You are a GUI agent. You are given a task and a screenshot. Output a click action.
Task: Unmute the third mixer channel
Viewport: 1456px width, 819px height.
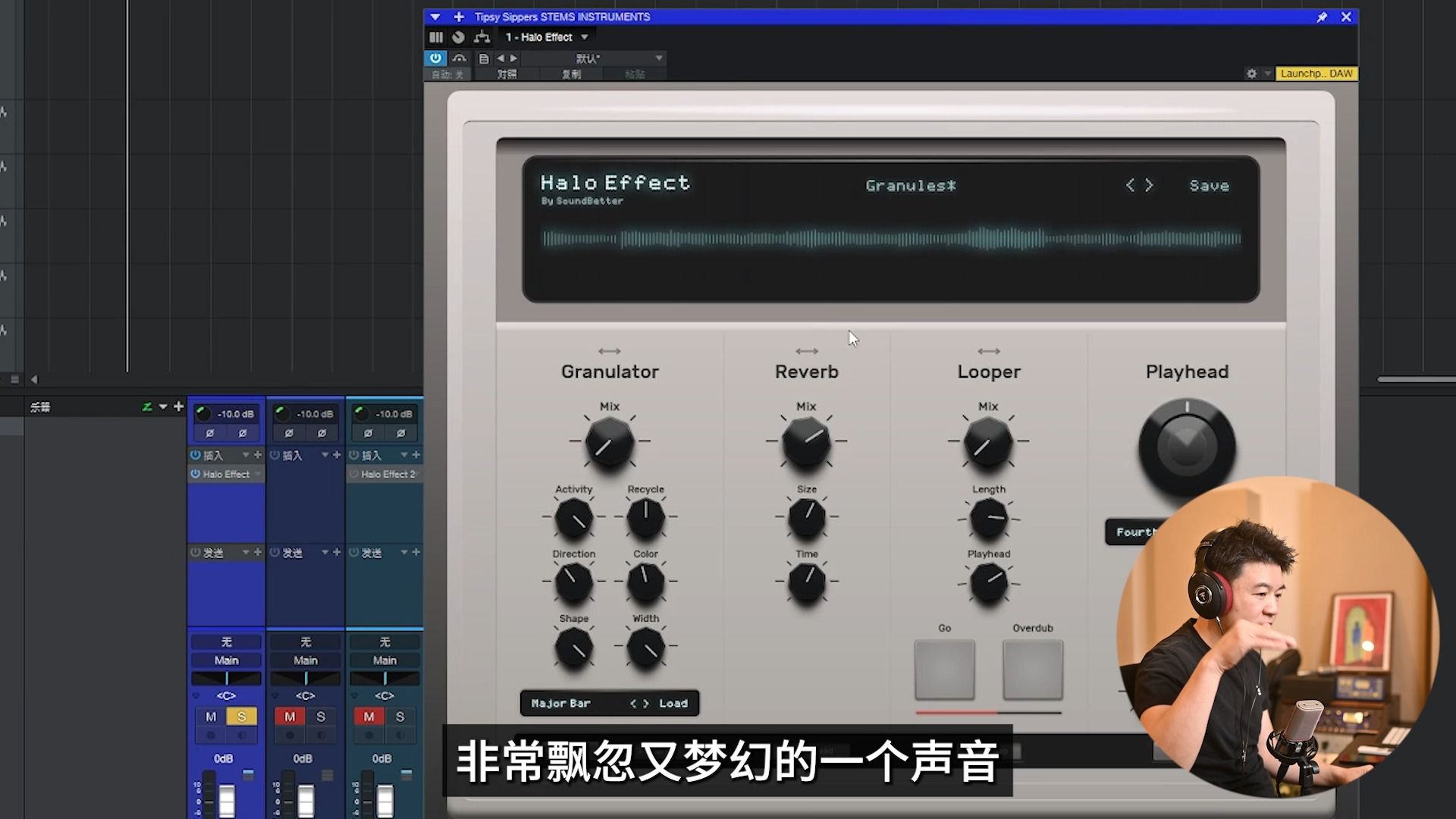click(x=369, y=717)
